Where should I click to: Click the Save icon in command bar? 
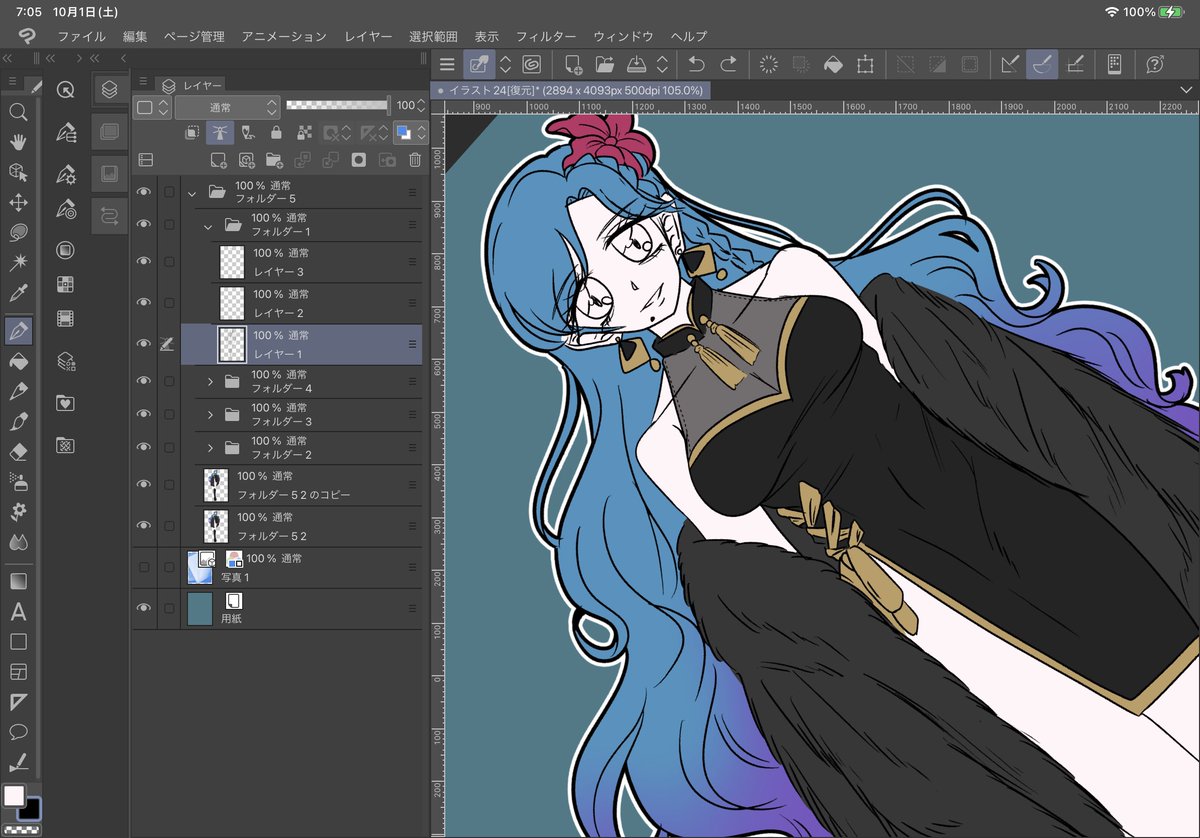click(637, 65)
